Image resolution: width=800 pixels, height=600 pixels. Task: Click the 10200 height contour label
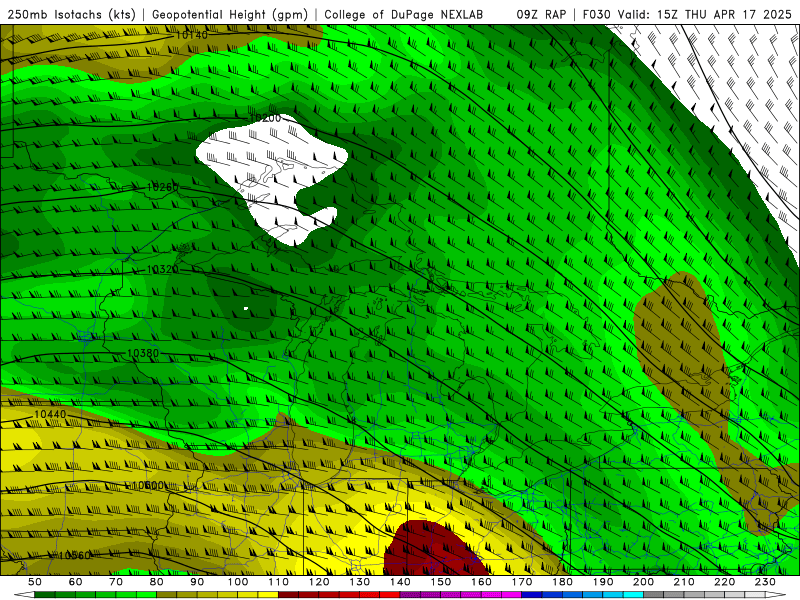[266, 118]
